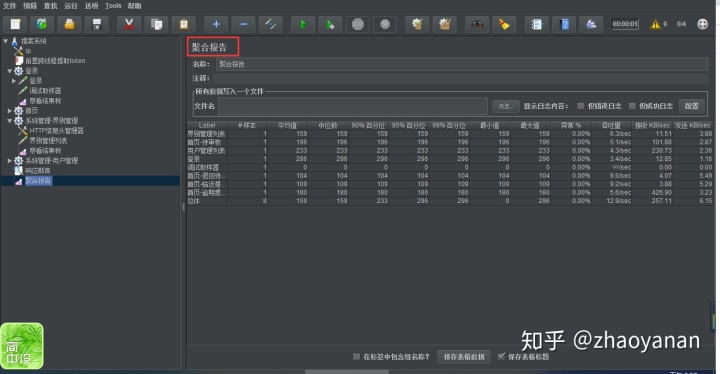Screen dimensions: 720x374
Task: Click the Open file folder icon
Action: pos(69,24)
